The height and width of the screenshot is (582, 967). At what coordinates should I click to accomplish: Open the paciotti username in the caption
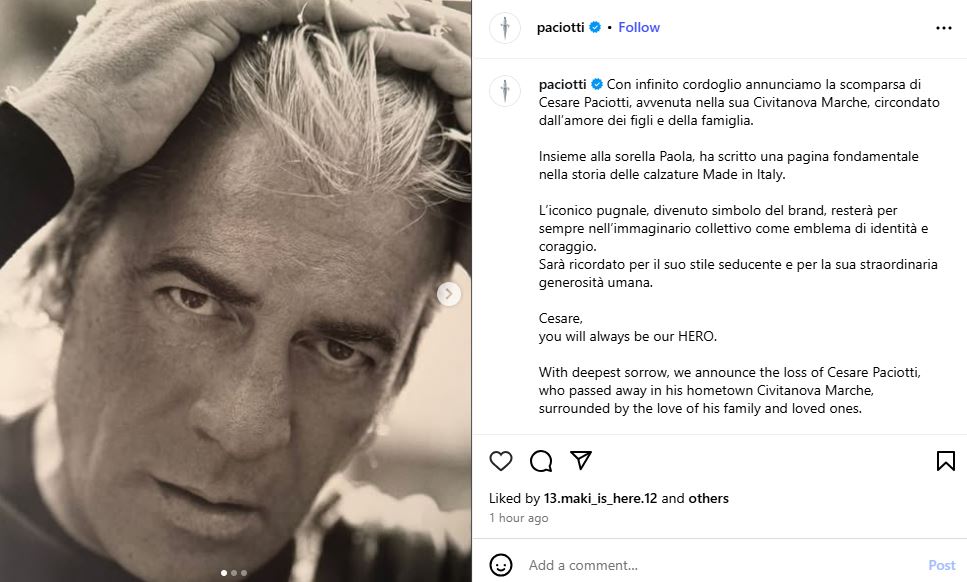click(x=562, y=84)
